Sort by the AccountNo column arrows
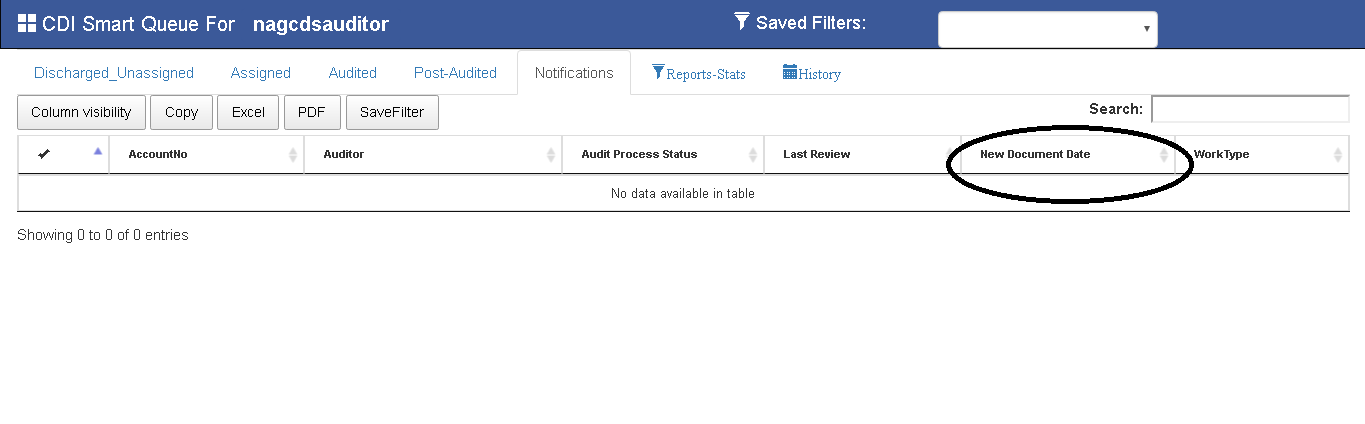This screenshot has width=1365, height=424. tap(293, 155)
